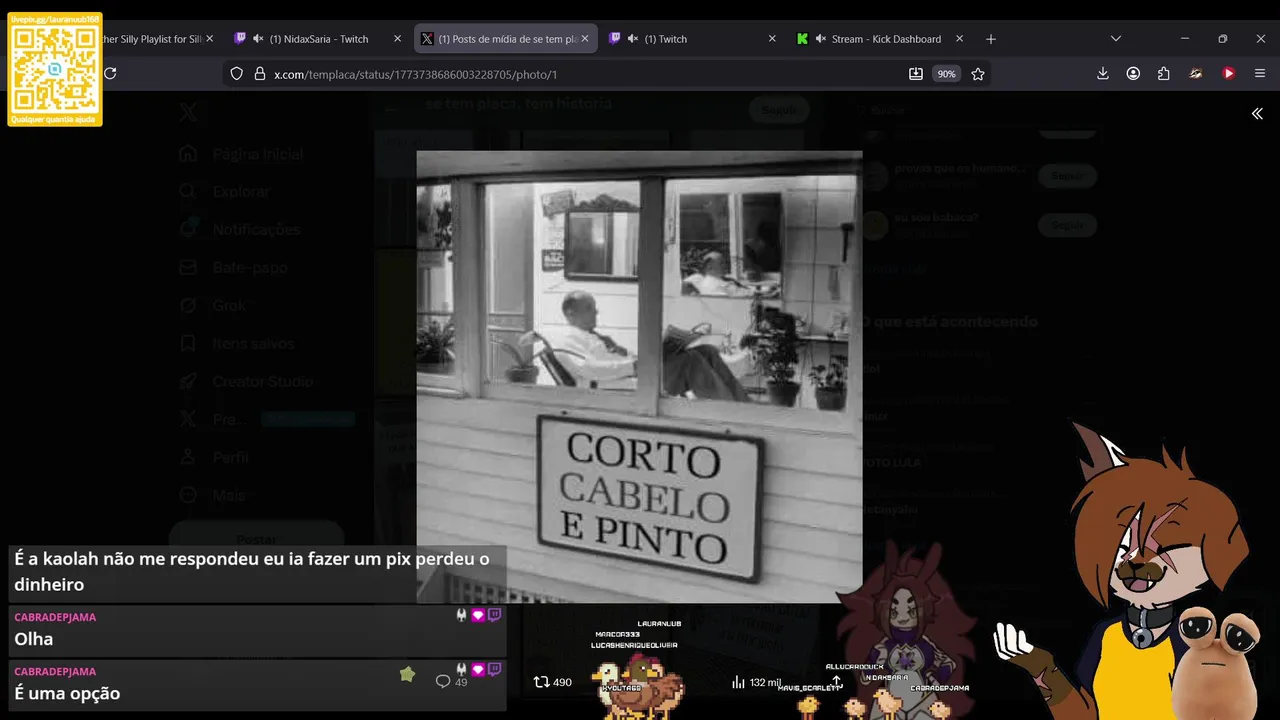Click the envelope icon beside Bate-papo

click(x=188, y=268)
